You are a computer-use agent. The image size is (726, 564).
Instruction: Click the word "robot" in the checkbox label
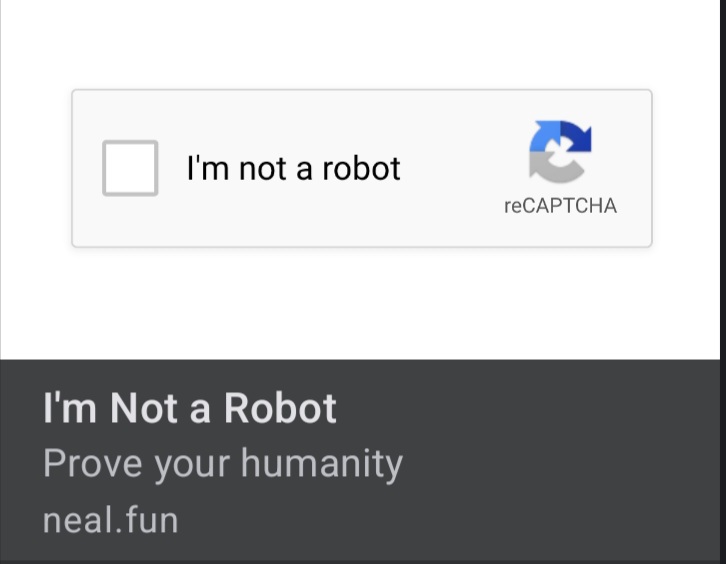click(361, 168)
